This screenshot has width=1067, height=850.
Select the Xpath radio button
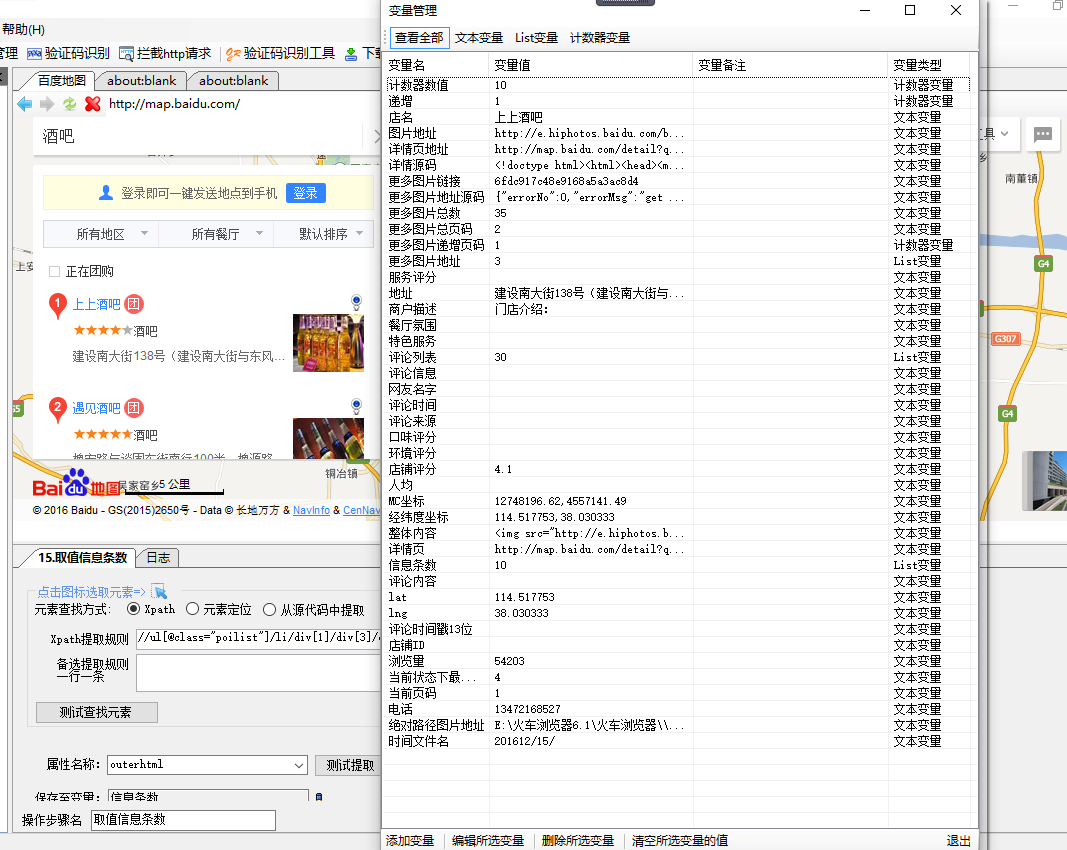point(133,609)
